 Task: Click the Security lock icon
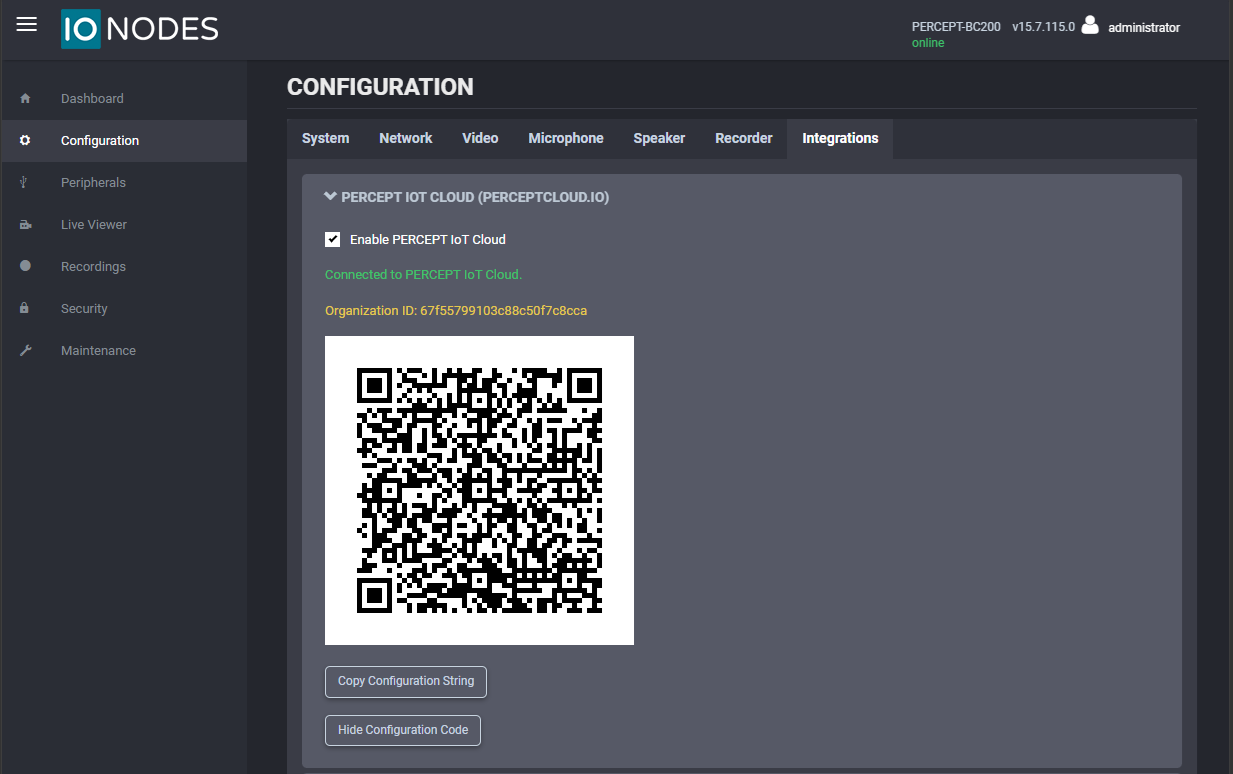click(x=25, y=309)
